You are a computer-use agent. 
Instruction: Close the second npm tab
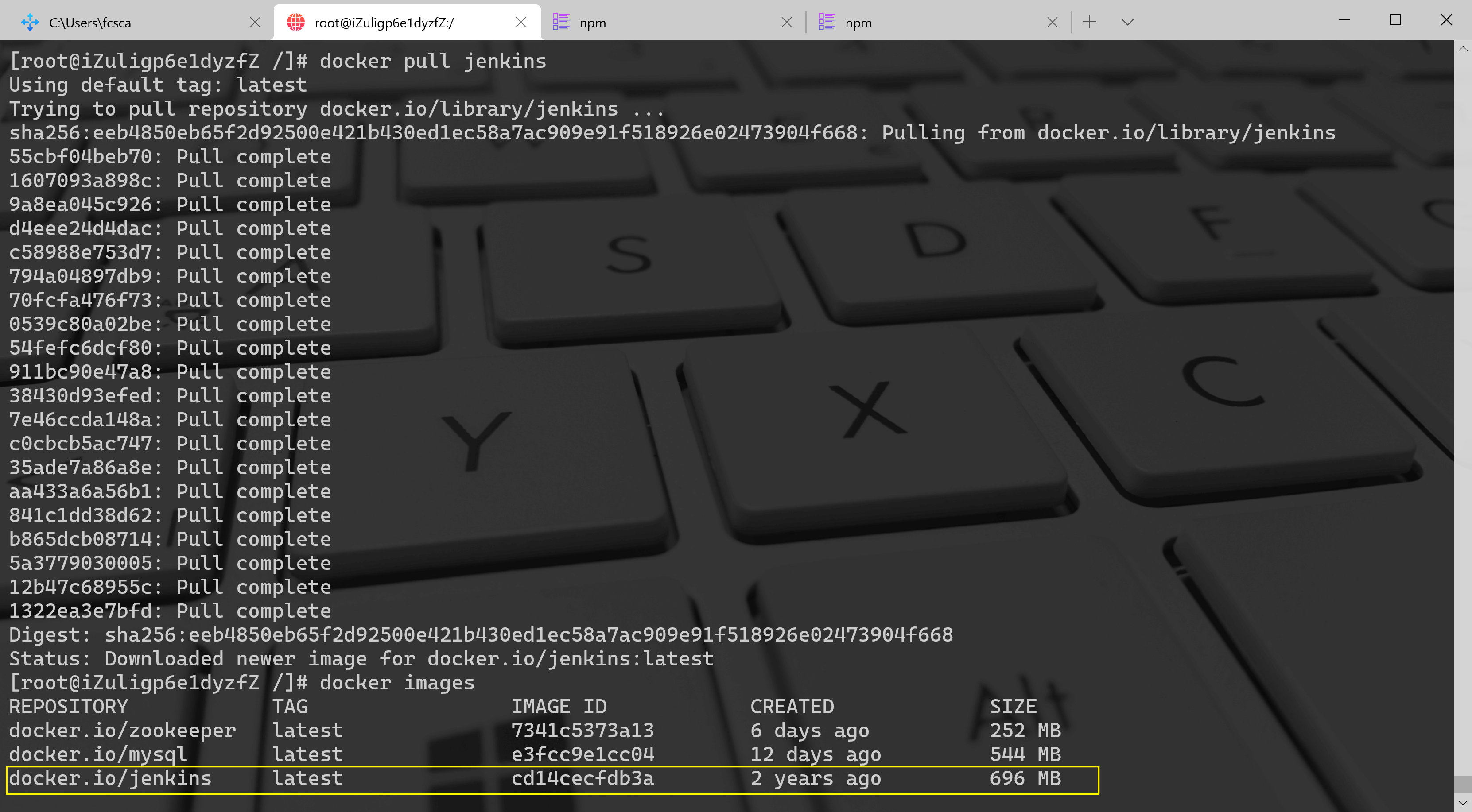pyautogui.click(x=1052, y=22)
